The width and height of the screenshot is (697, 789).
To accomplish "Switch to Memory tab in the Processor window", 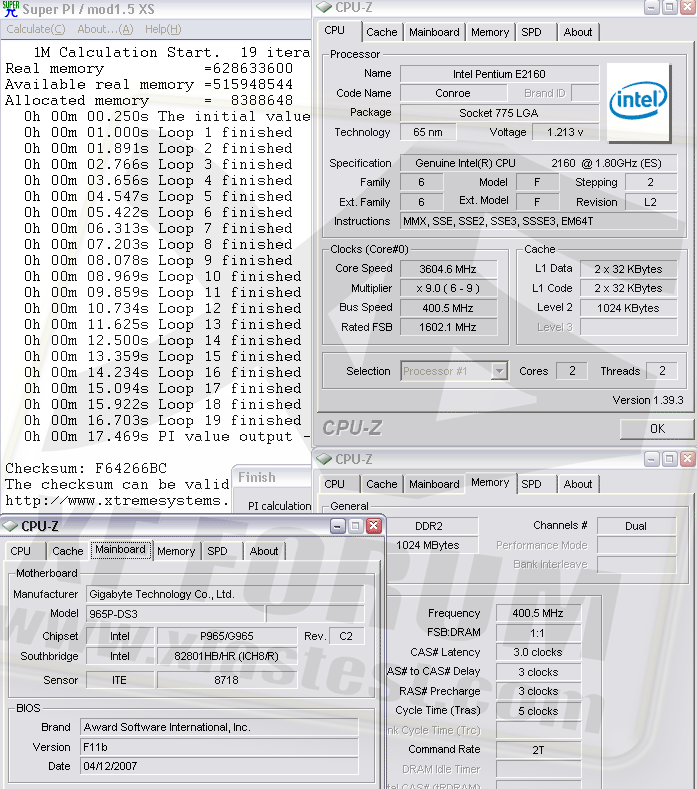I will point(489,32).
